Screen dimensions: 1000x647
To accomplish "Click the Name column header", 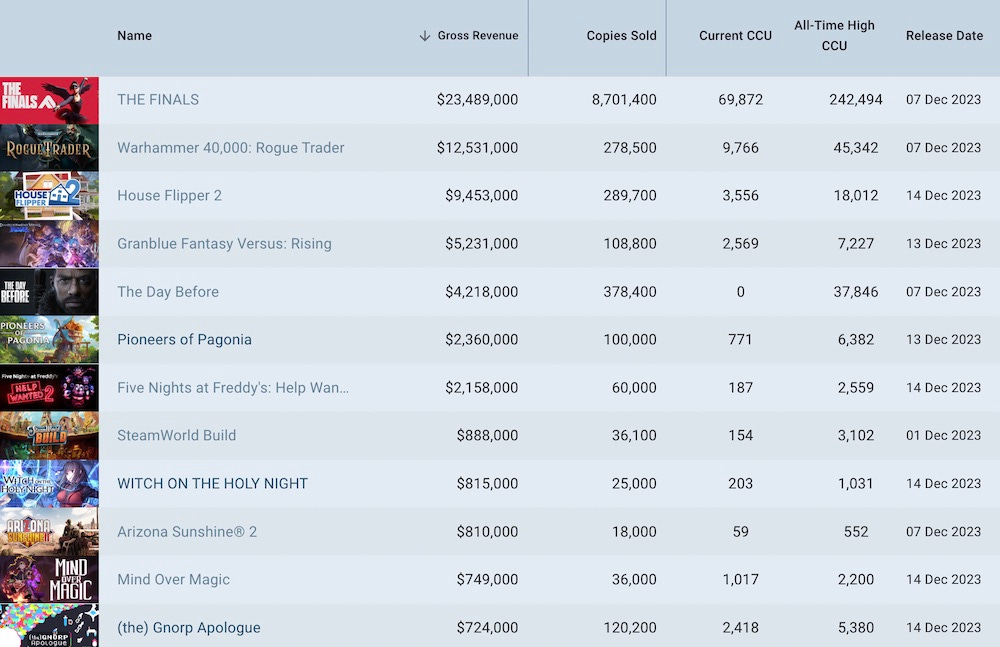I will (135, 36).
